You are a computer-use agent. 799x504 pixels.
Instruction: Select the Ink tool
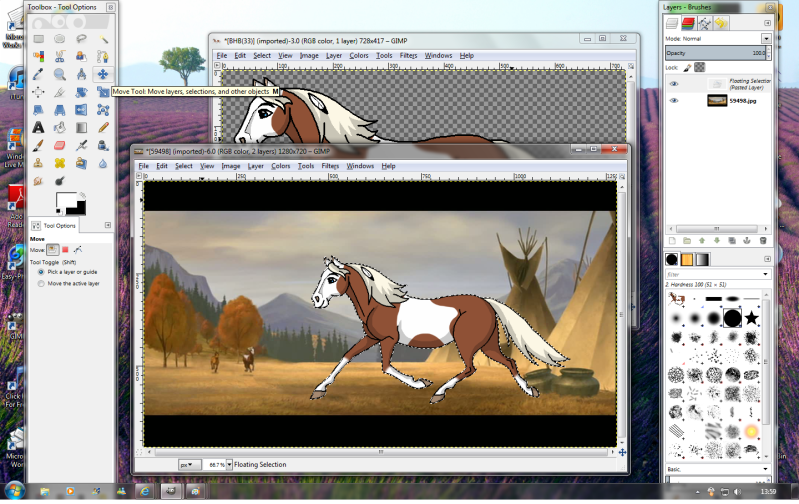click(103, 146)
